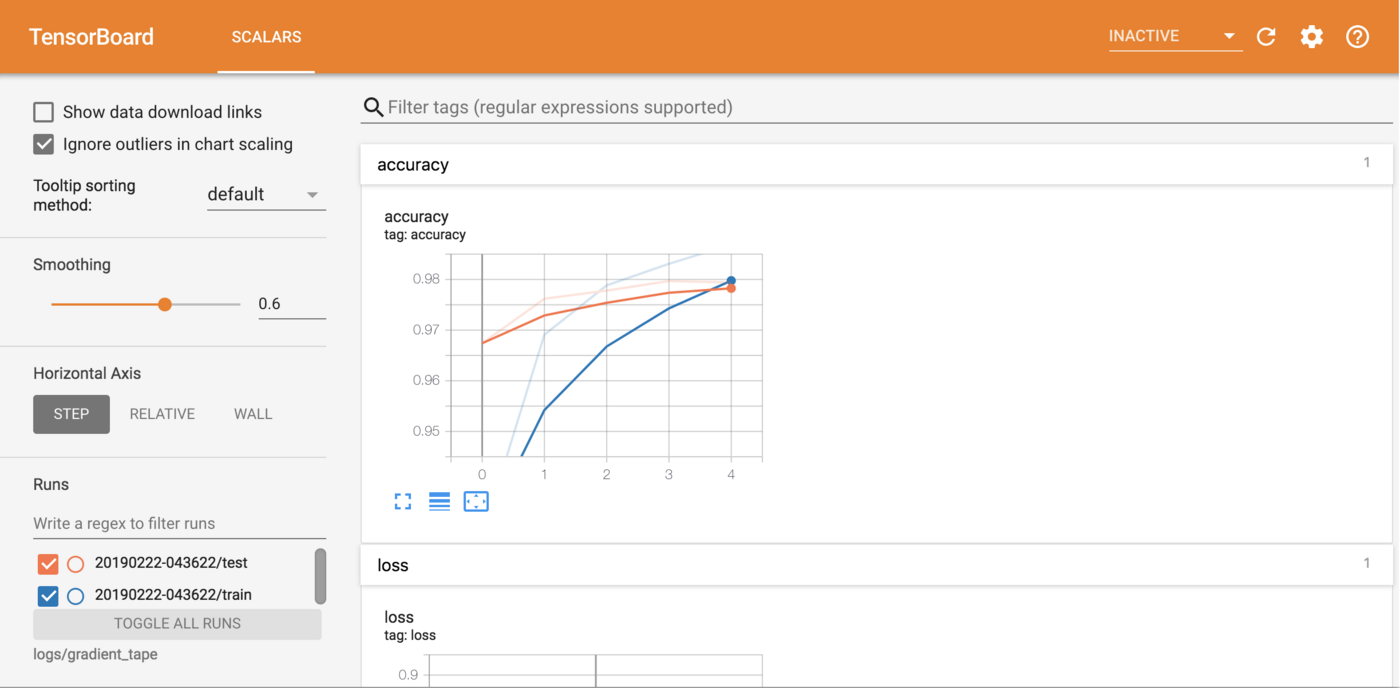1400x688 pixels.
Task: Fit accuracy chart domain to data
Action: click(476, 501)
